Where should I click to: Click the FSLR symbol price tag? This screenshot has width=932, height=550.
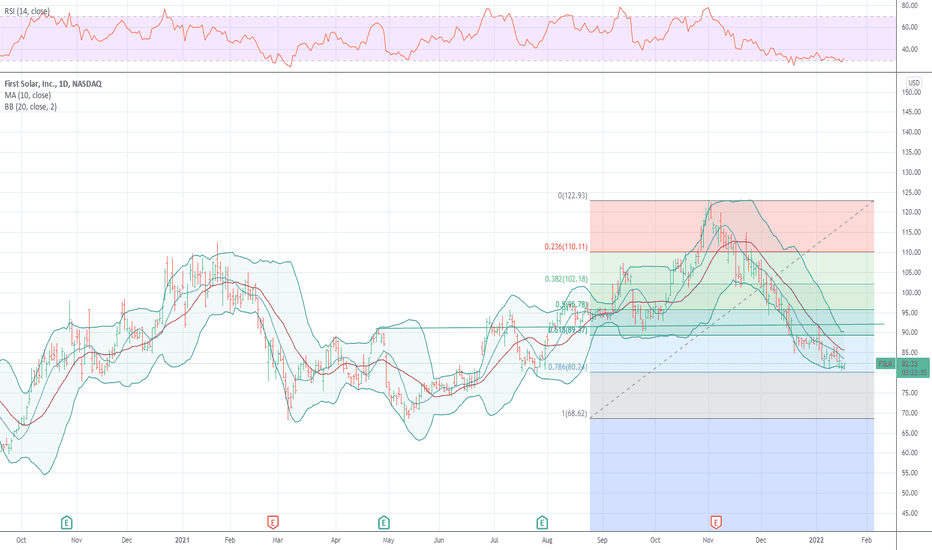click(x=886, y=364)
